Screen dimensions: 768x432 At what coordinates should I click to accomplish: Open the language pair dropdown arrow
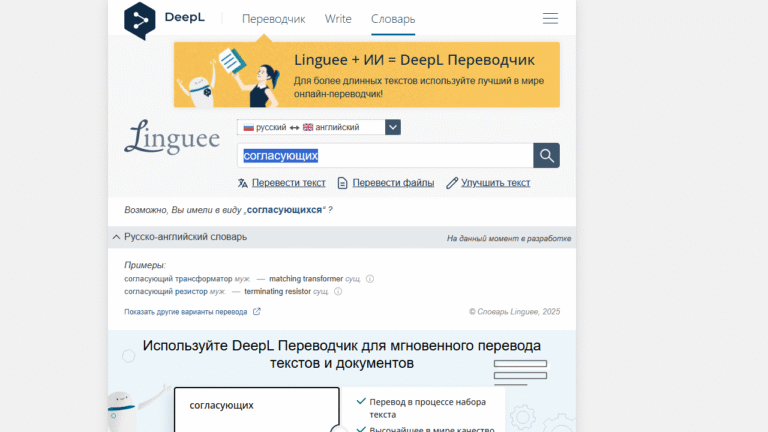tap(393, 127)
